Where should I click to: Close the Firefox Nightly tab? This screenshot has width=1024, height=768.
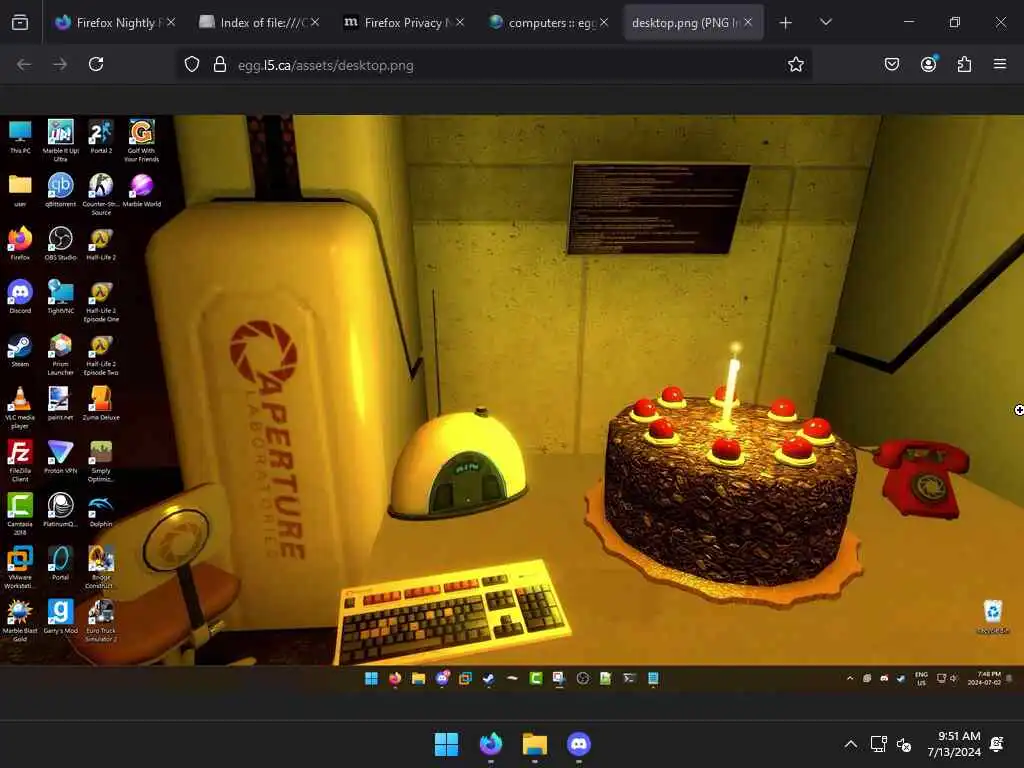pos(170,22)
